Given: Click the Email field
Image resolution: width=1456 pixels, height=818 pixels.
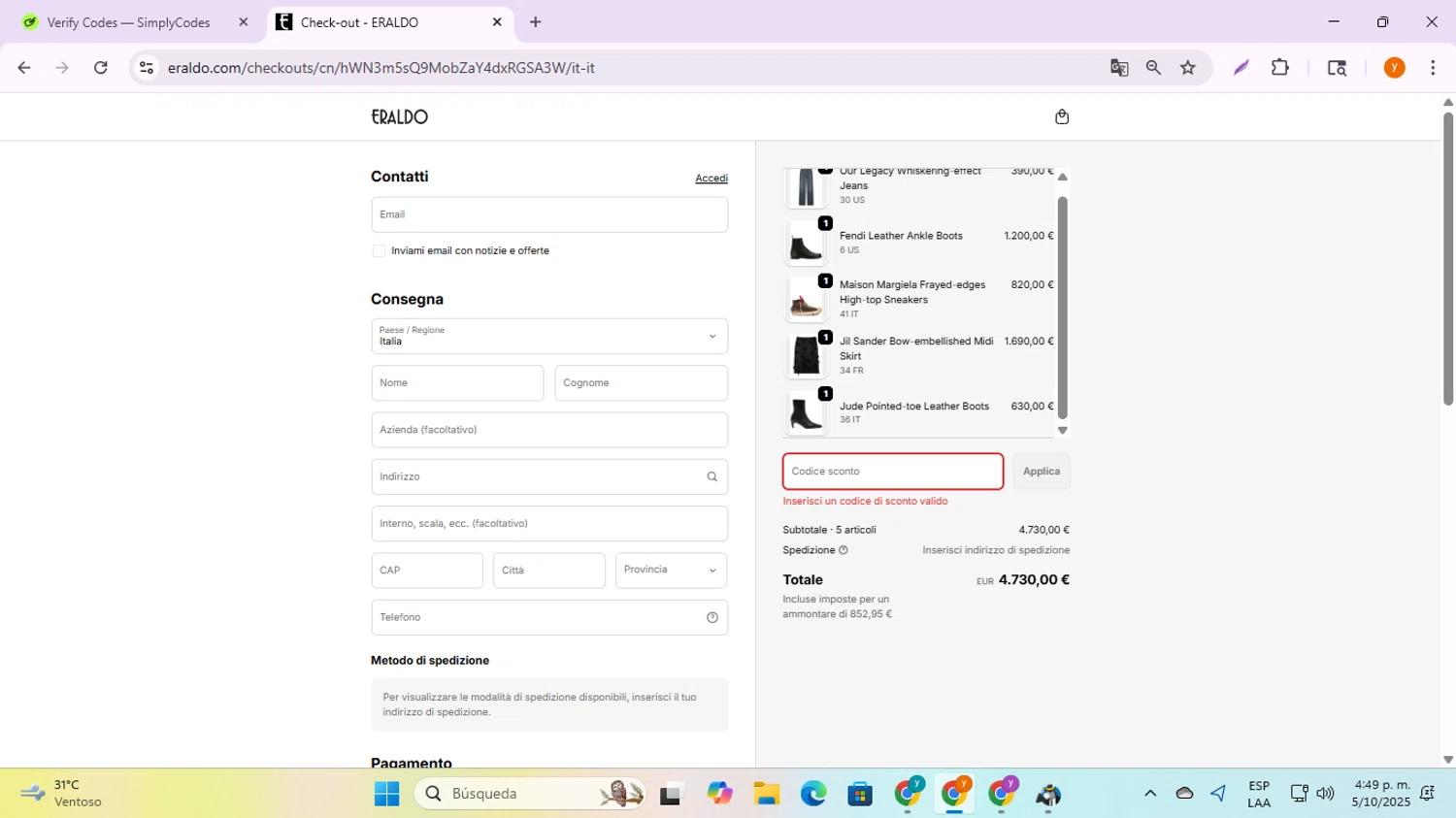Looking at the screenshot, I should tap(549, 214).
